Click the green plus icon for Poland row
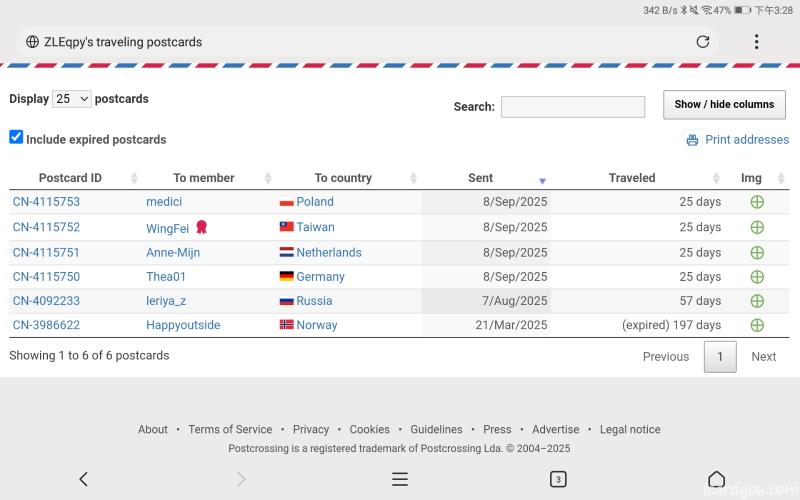The width and height of the screenshot is (800, 500). [x=757, y=202]
